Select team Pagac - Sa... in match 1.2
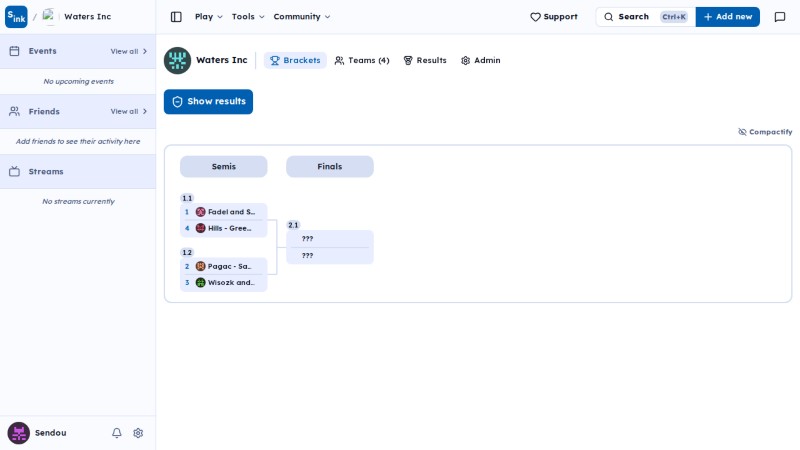Image resolution: width=800 pixels, height=450 pixels. (223, 266)
